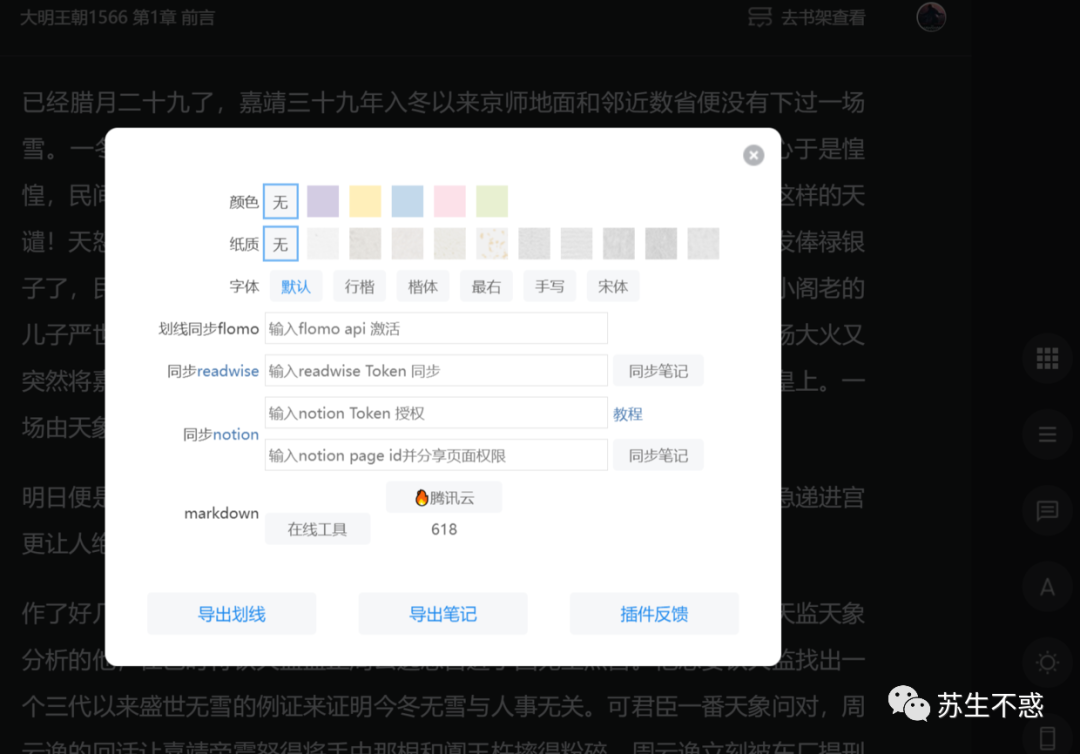This screenshot has width=1080, height=754.
Task: Choose the light green color swatch
Action: coord(492,201)
